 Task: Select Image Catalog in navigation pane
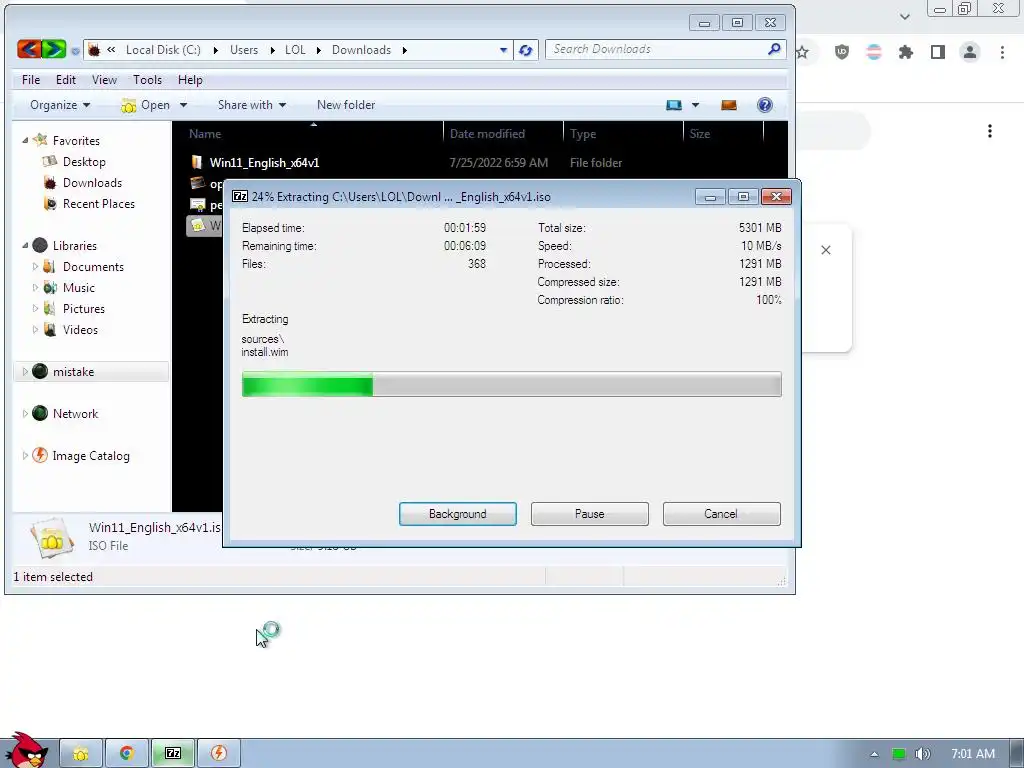[x=91, y=456]
